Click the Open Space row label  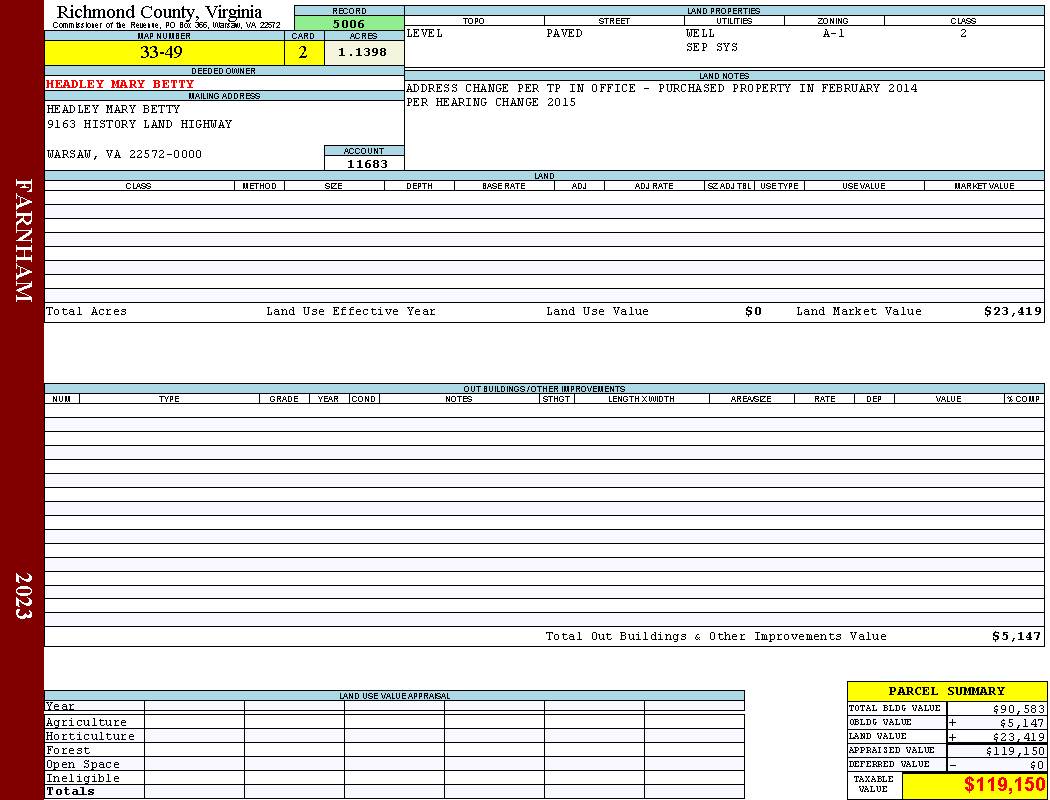82,765
